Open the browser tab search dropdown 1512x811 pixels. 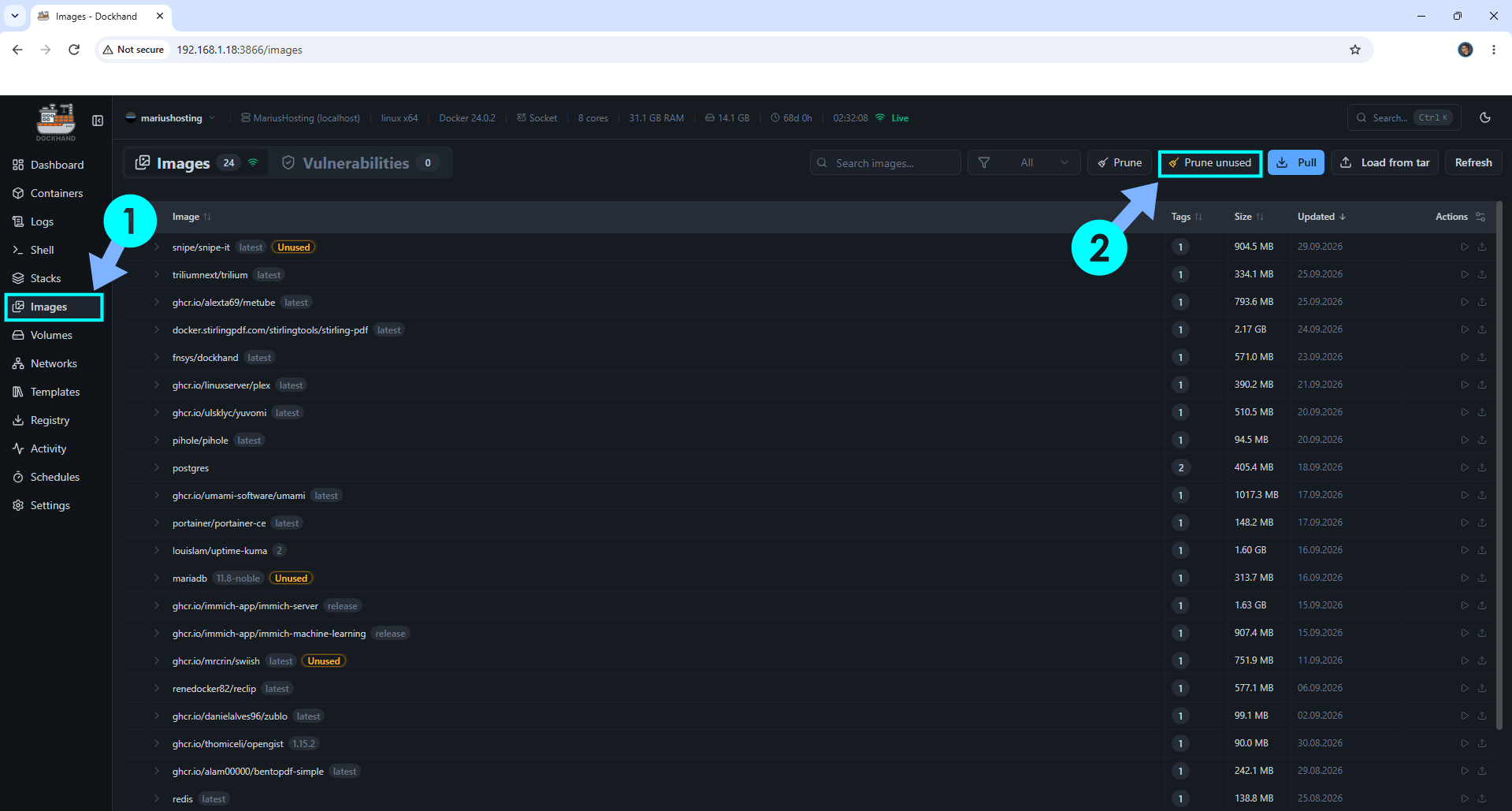click(x=15, y=16)
